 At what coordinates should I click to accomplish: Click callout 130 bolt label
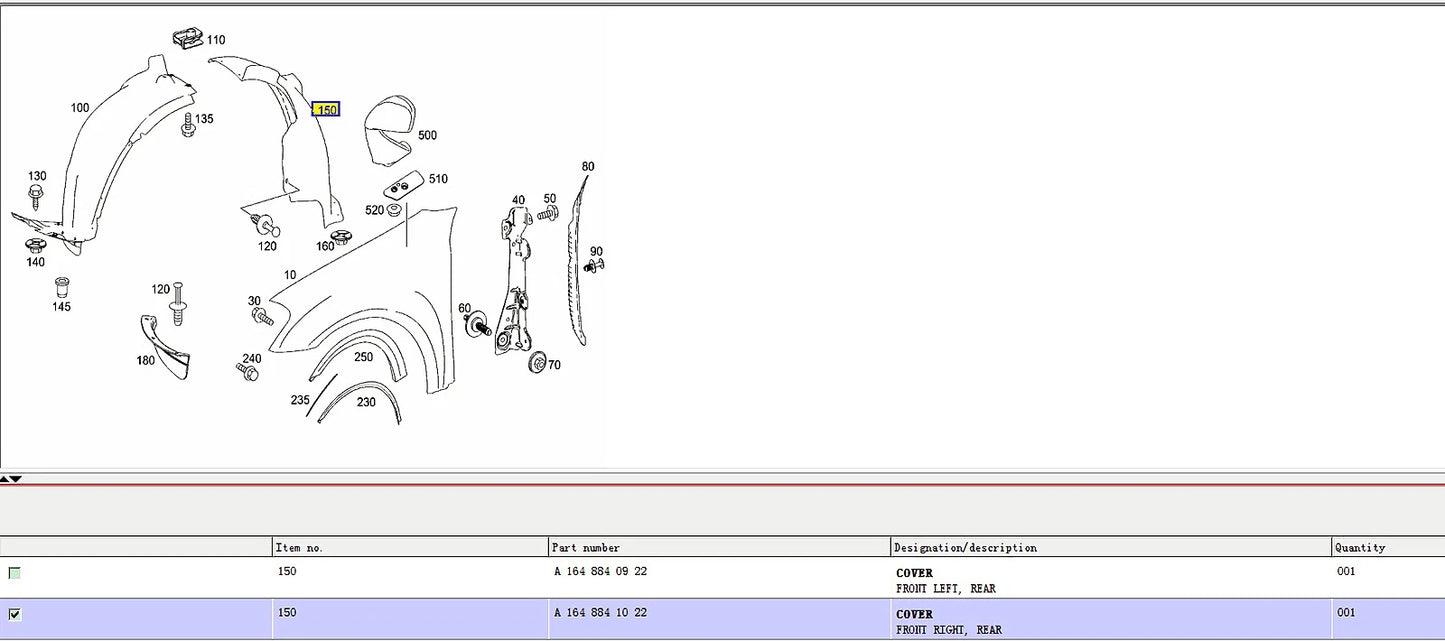36,176
